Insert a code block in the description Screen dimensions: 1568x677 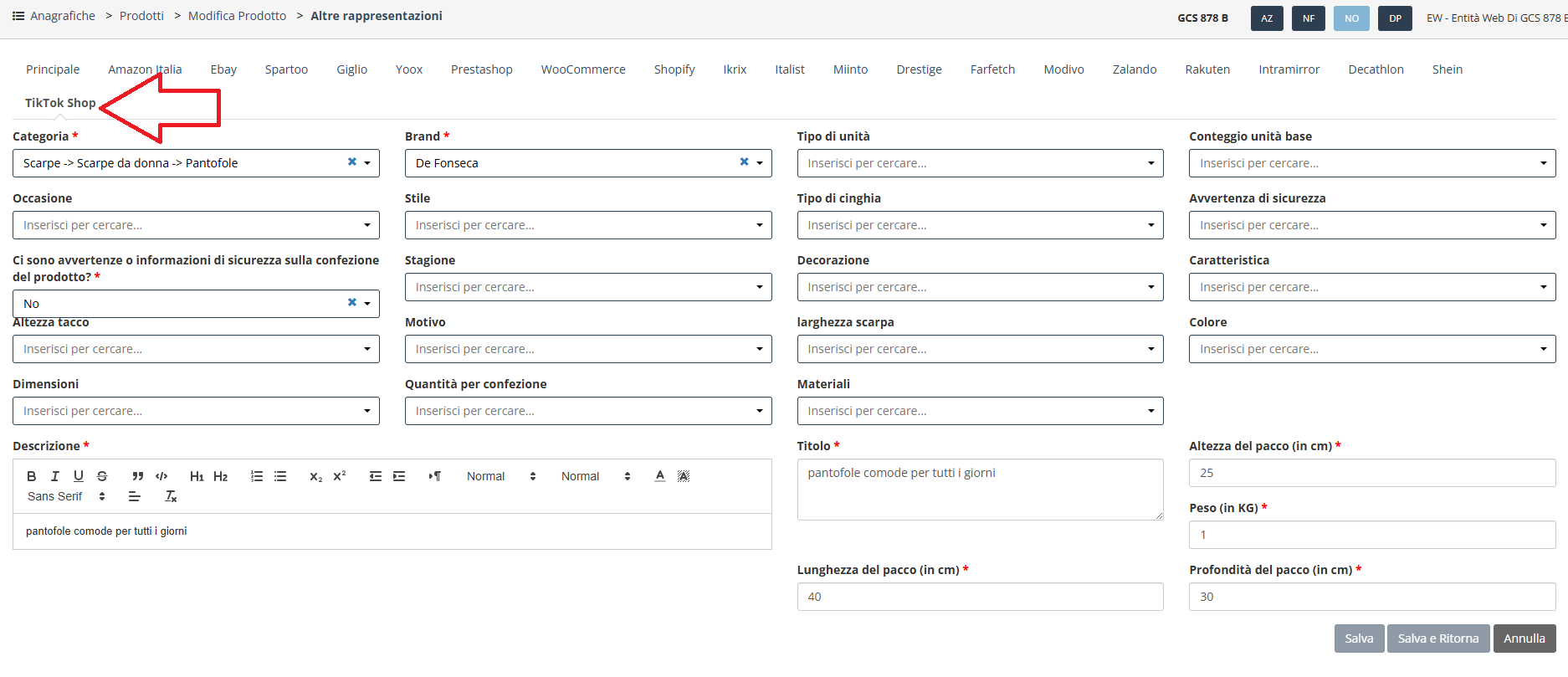pyautogui.click(x=161, y=476)
